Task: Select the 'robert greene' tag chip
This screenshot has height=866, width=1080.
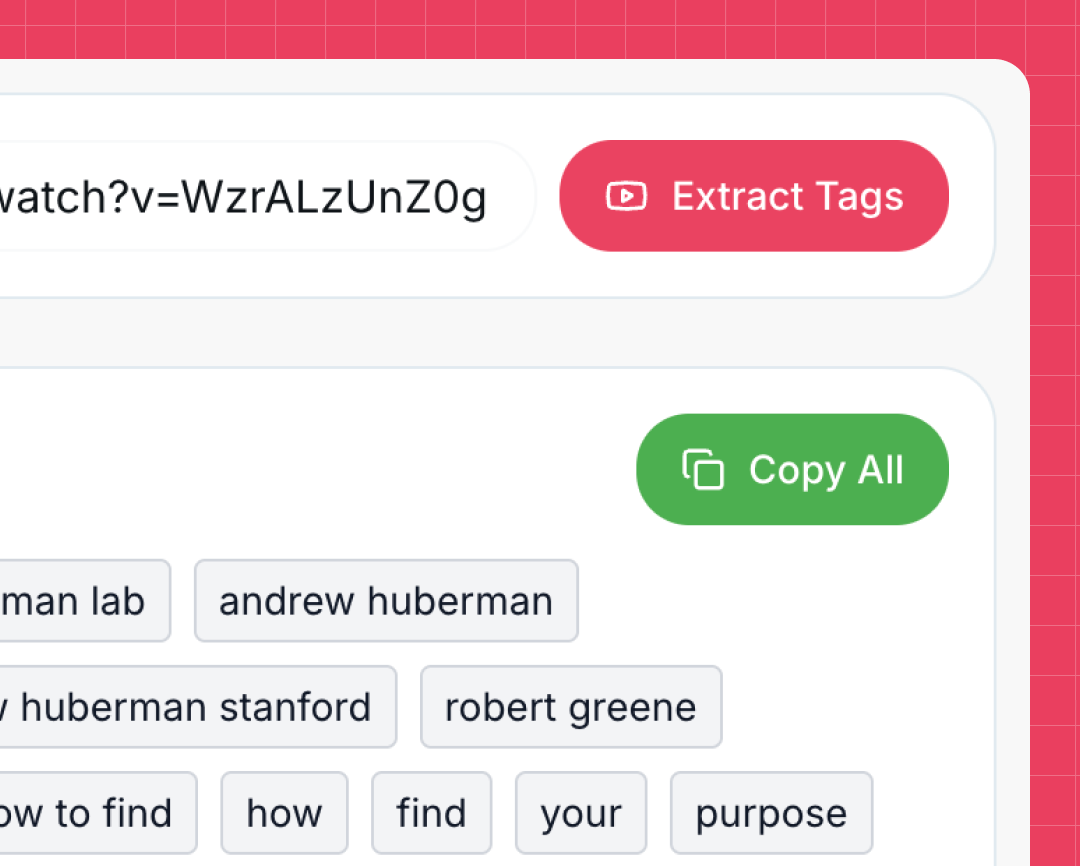Action: tap(571, 707)
